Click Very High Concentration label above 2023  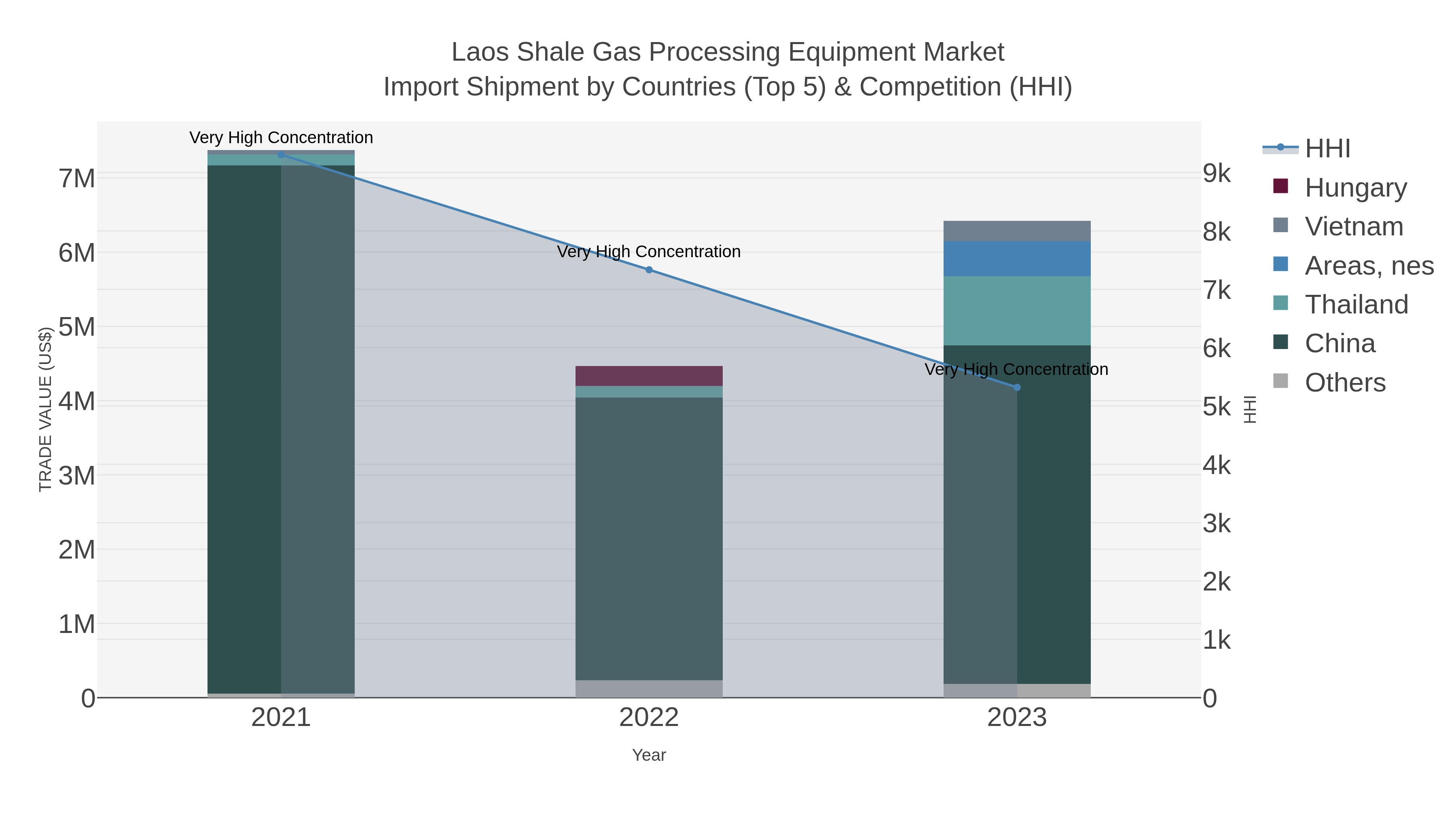[1017, 369]
